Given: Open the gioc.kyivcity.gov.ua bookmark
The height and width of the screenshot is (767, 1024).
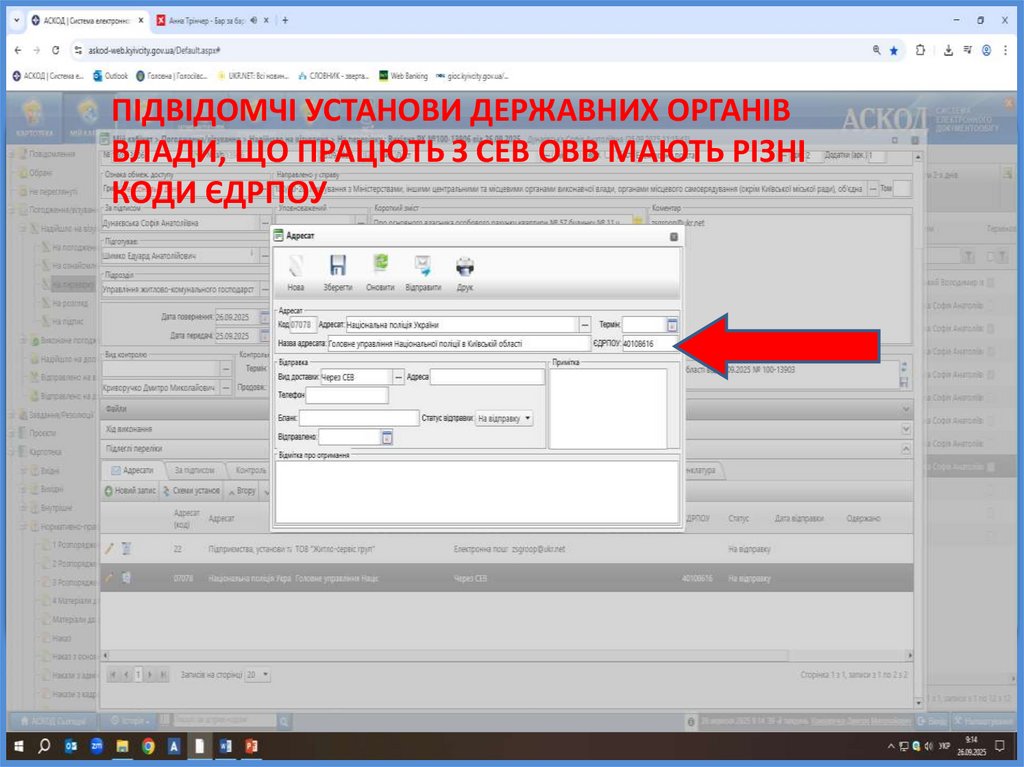Looking at the screenshot, I should (472, 76).
